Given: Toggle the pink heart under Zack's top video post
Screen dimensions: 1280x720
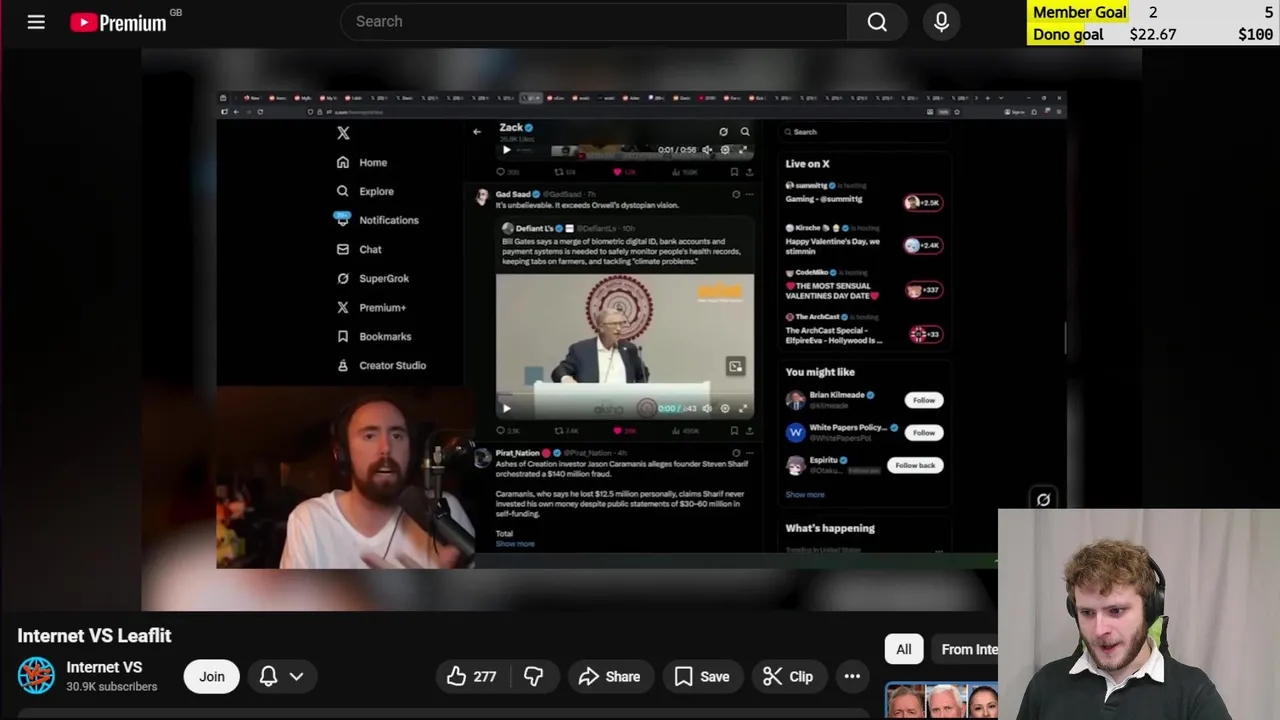Looking at the screenshot, I should tap(617, 172).
